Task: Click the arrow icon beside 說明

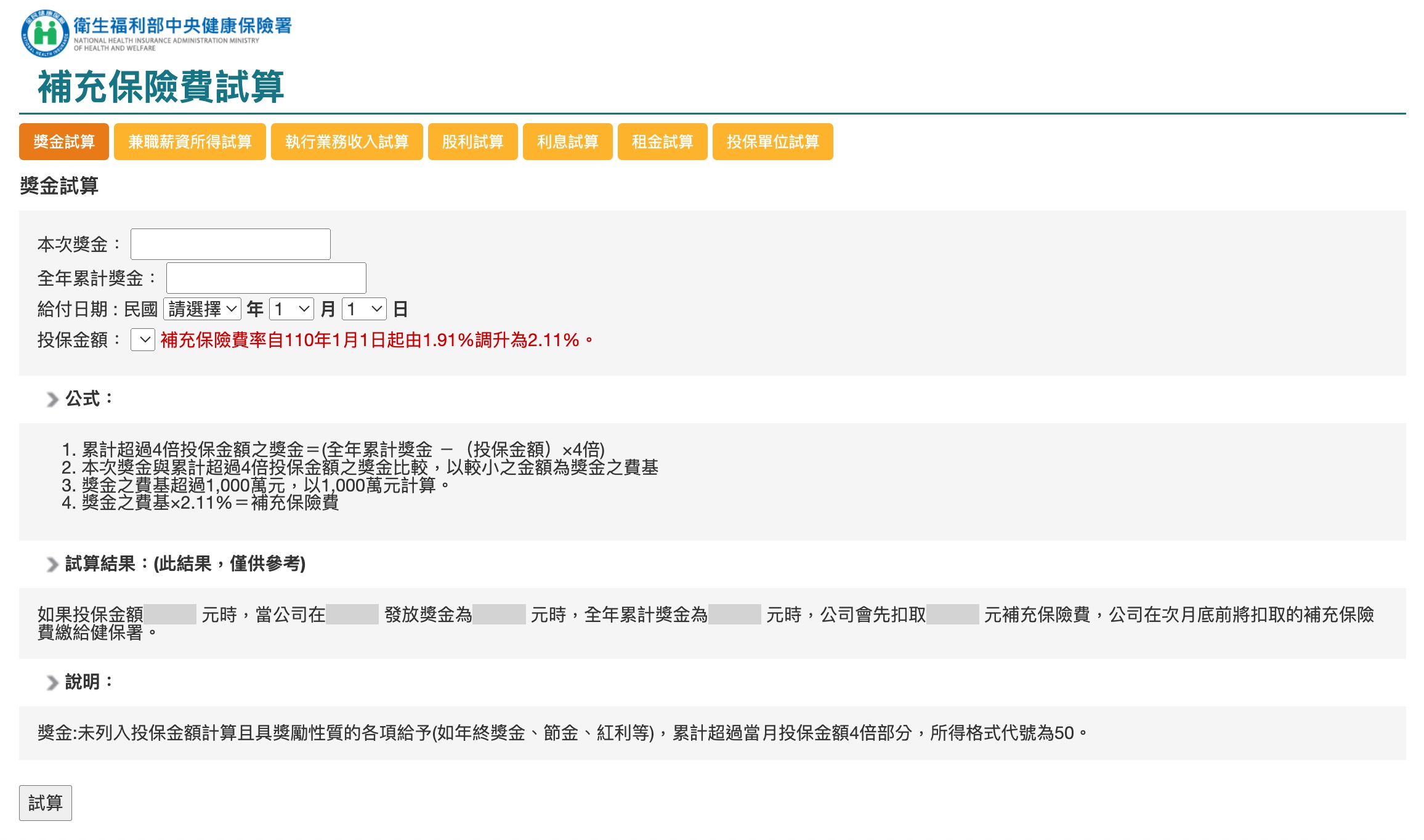Action: 52,682
